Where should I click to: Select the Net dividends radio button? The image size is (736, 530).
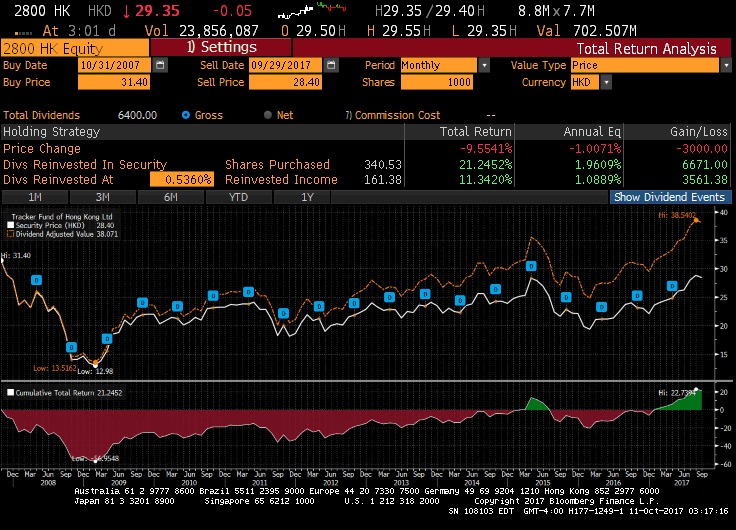click(268, 115)
